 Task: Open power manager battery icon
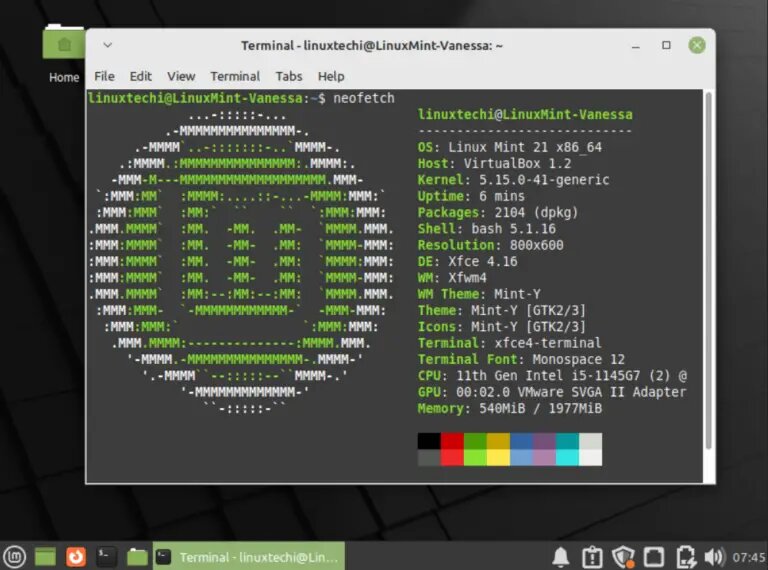(x=685, y=557)
